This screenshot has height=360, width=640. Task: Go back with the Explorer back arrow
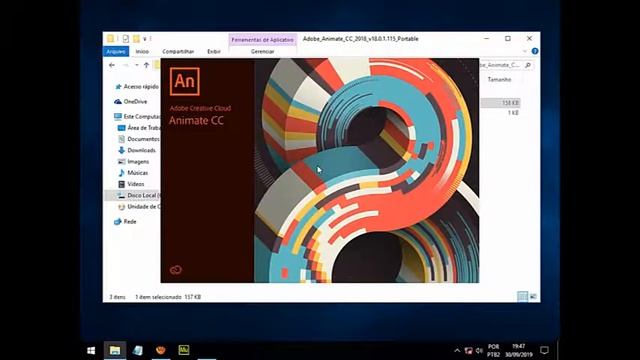coord(112,65)
